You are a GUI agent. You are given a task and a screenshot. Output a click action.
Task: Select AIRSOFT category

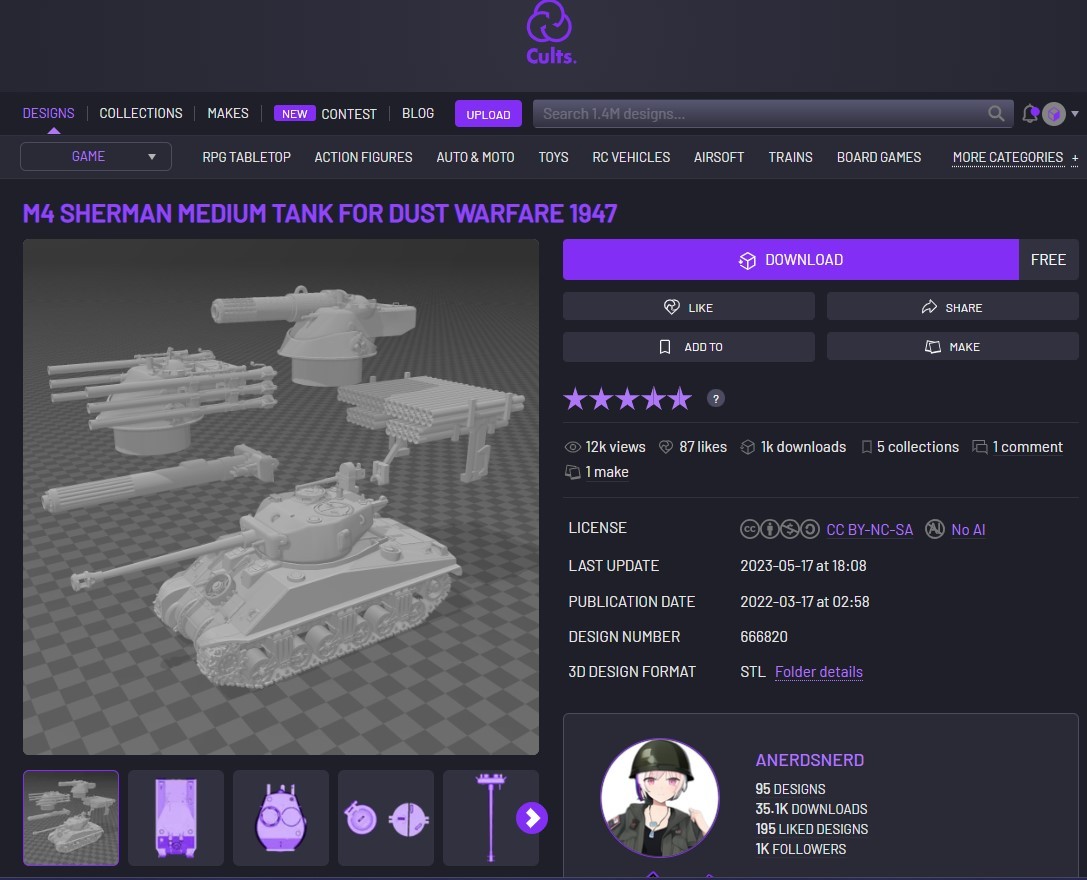[719, 157]
